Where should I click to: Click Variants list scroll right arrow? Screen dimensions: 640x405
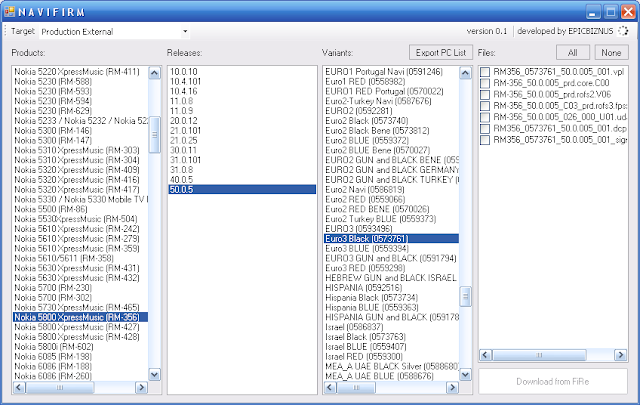[x=452, y=387]
